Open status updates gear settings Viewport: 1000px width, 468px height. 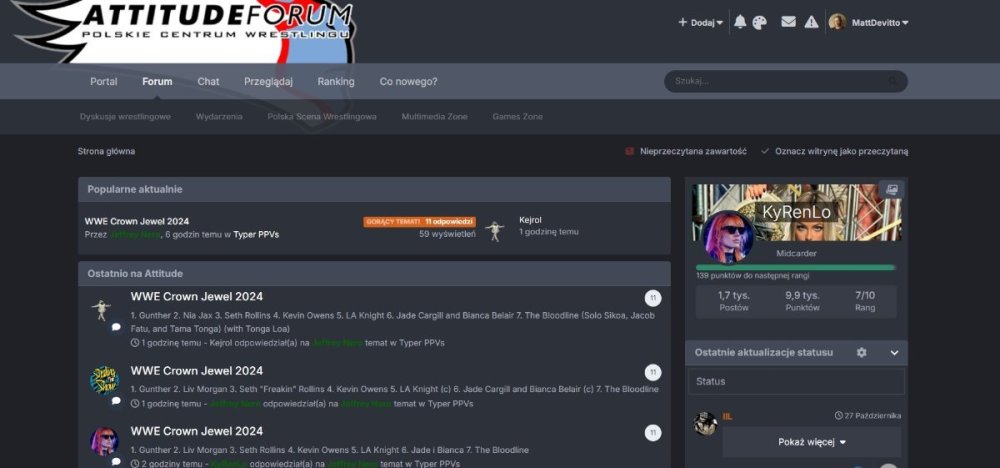[862, 353]
